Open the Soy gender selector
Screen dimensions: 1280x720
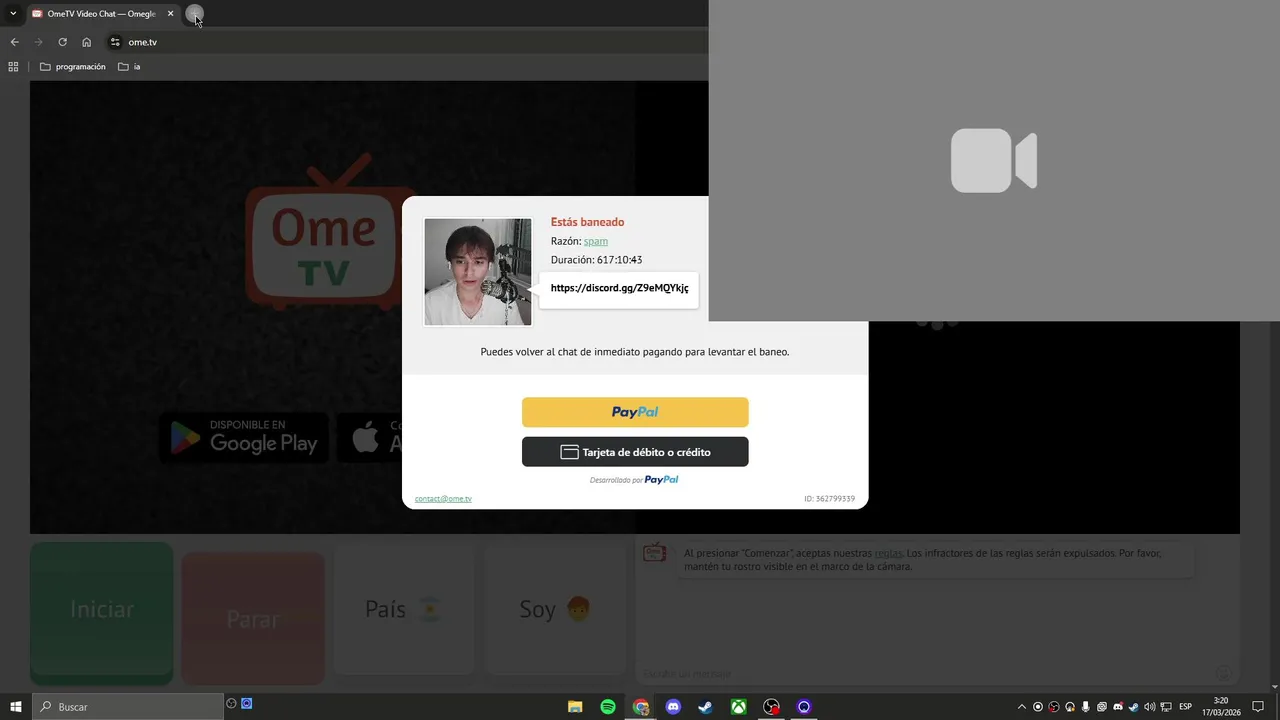pos(555,610)
